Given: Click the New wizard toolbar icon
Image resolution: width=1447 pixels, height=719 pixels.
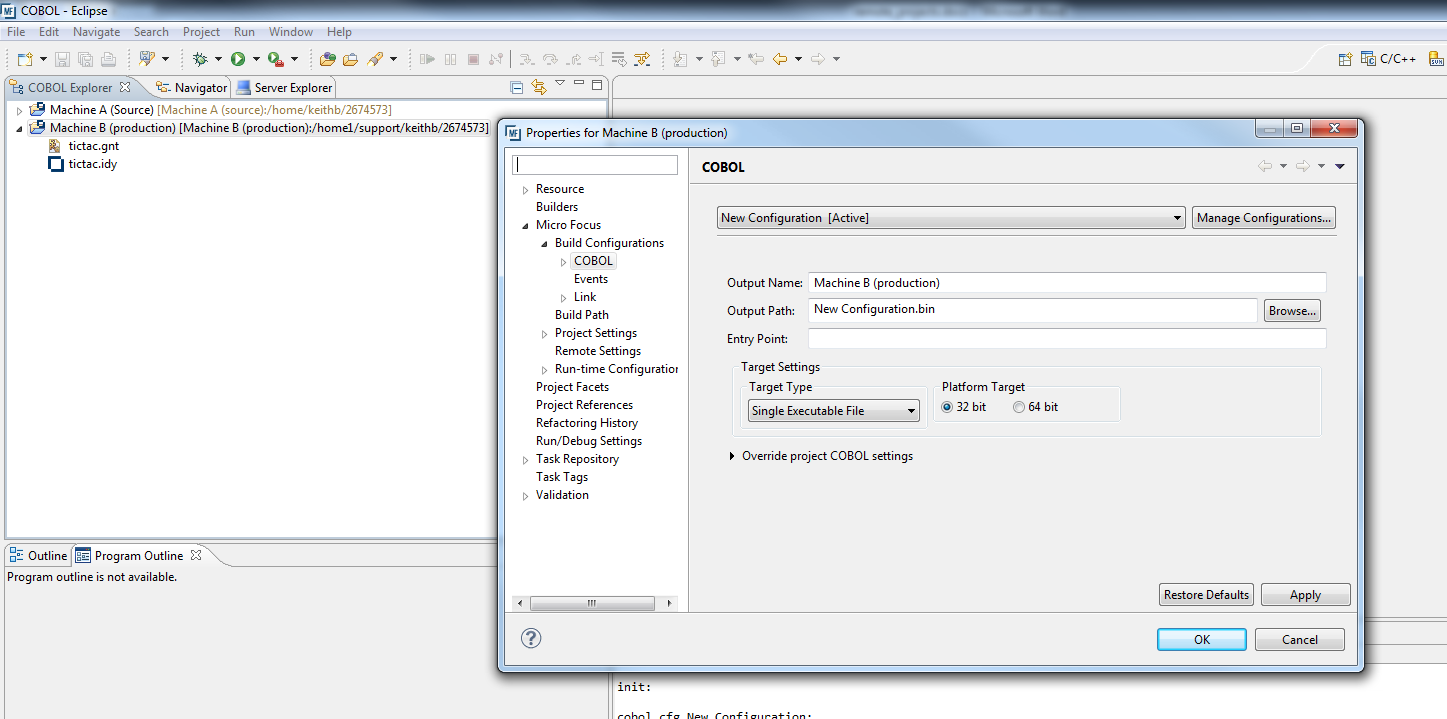Looking at the screenshot, I should click(25, 59).
